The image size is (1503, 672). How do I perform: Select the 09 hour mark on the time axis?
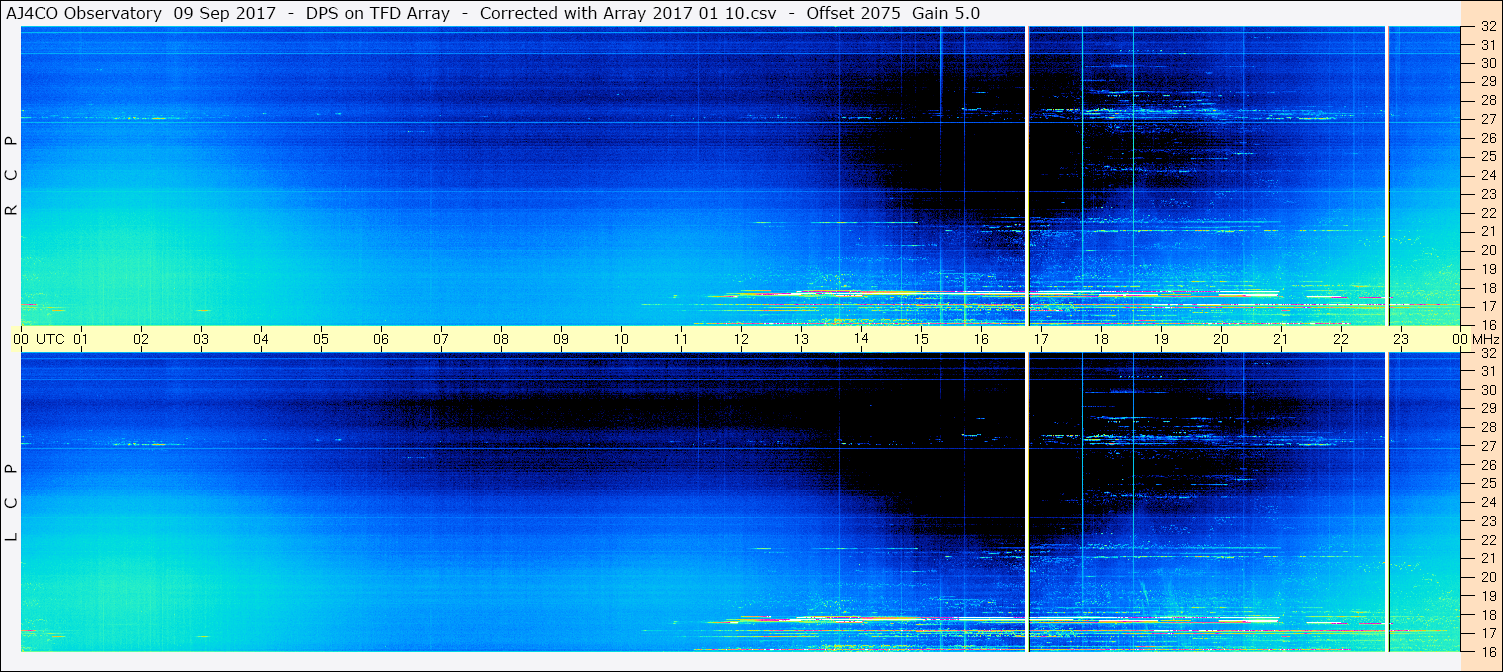(x=561, y=339)
